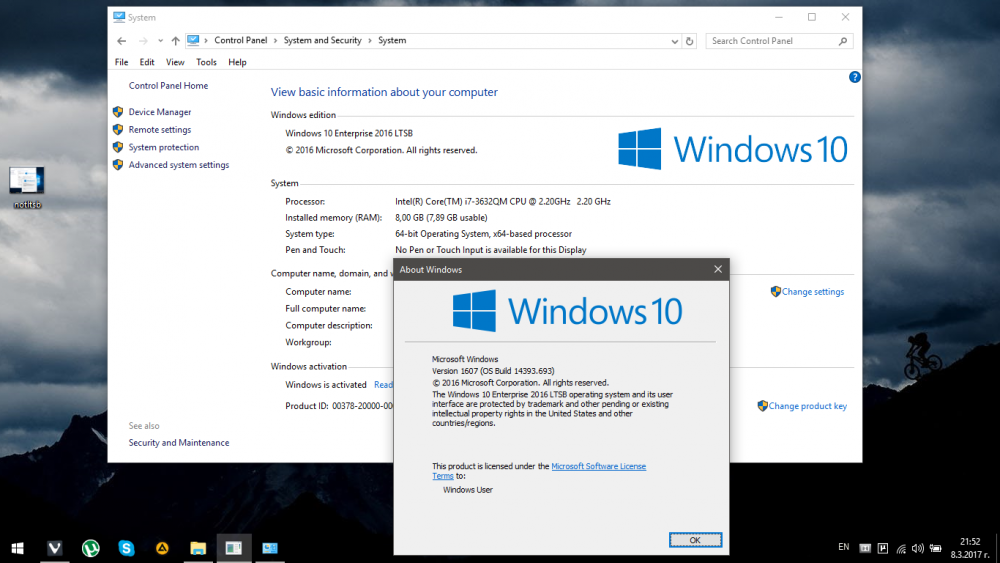Open Advanced system settings link
The height and width of the screenshot is (563, 1000).
179,165
